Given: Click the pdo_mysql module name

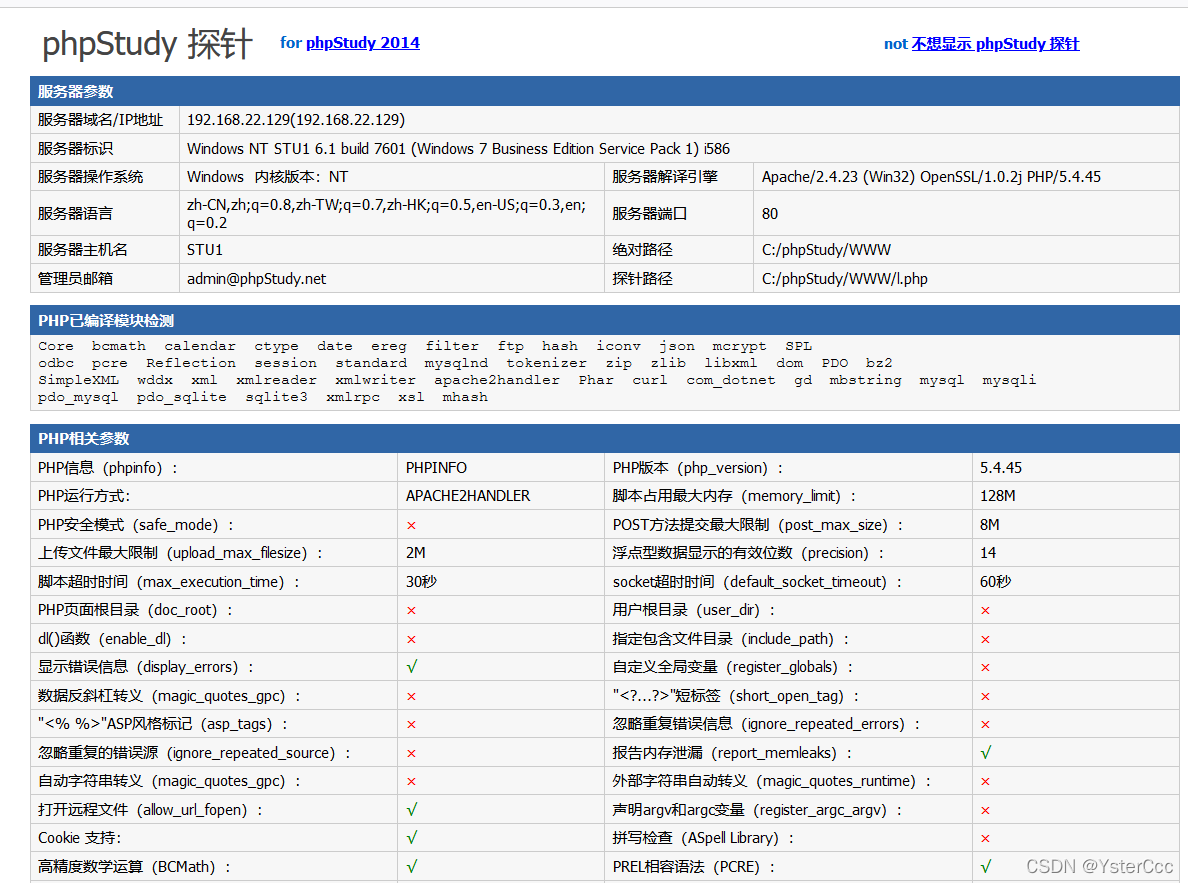Looking at the screenshot, I should point(78,397).
